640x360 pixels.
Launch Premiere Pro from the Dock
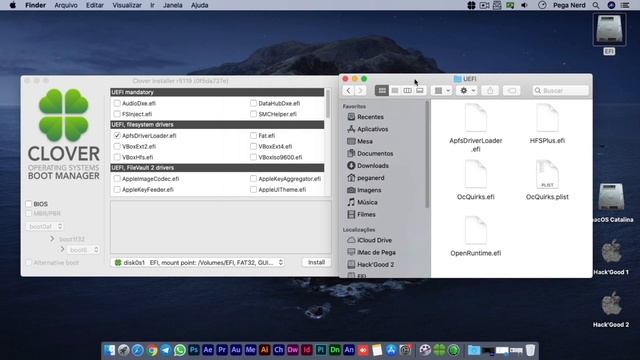(222, 350)
